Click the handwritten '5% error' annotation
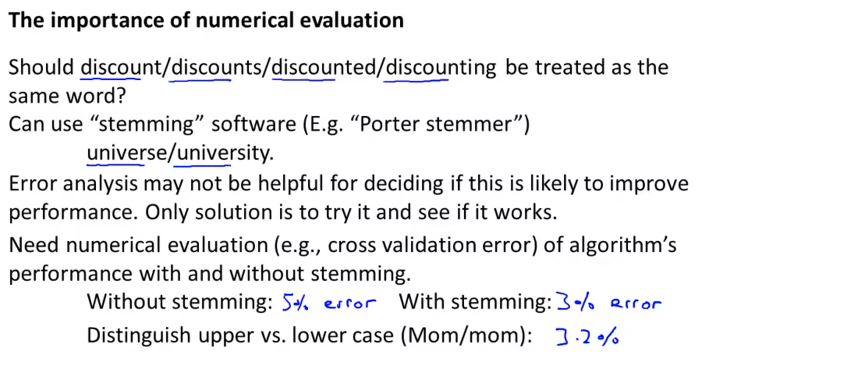Screen dimensions: 848x367 point(329,303)
